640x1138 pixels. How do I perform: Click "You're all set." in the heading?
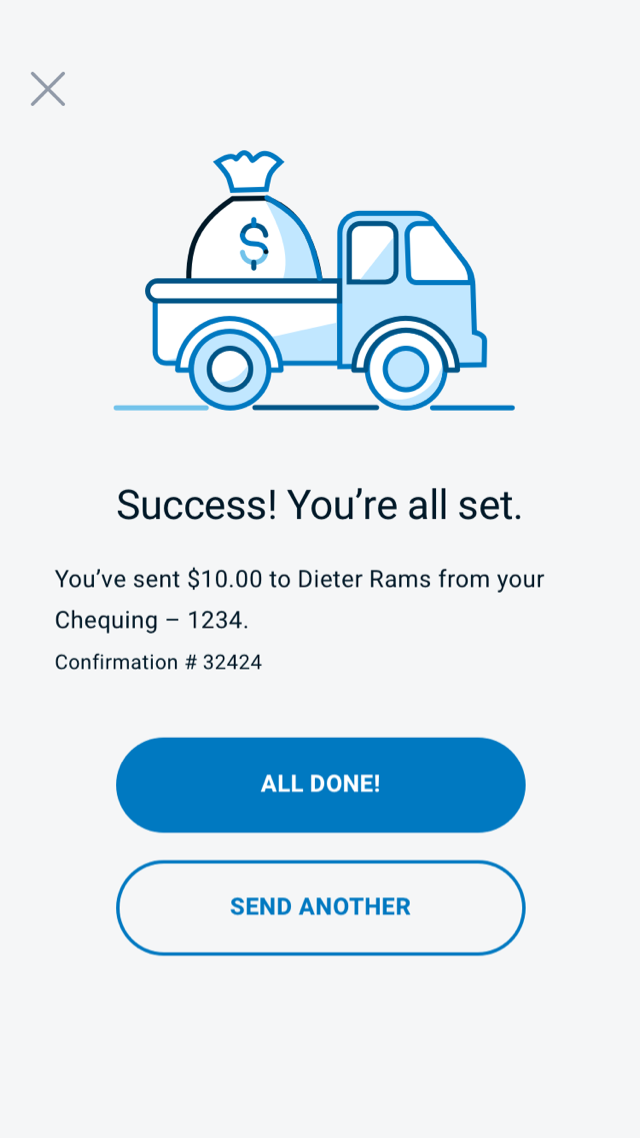click(x=405, y=505)
